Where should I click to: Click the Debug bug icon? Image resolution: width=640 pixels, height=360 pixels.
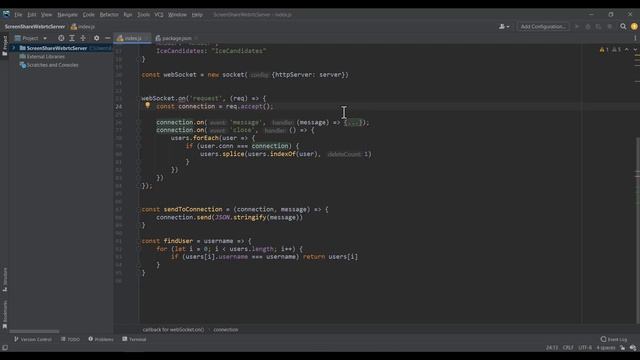click(588, 27)
